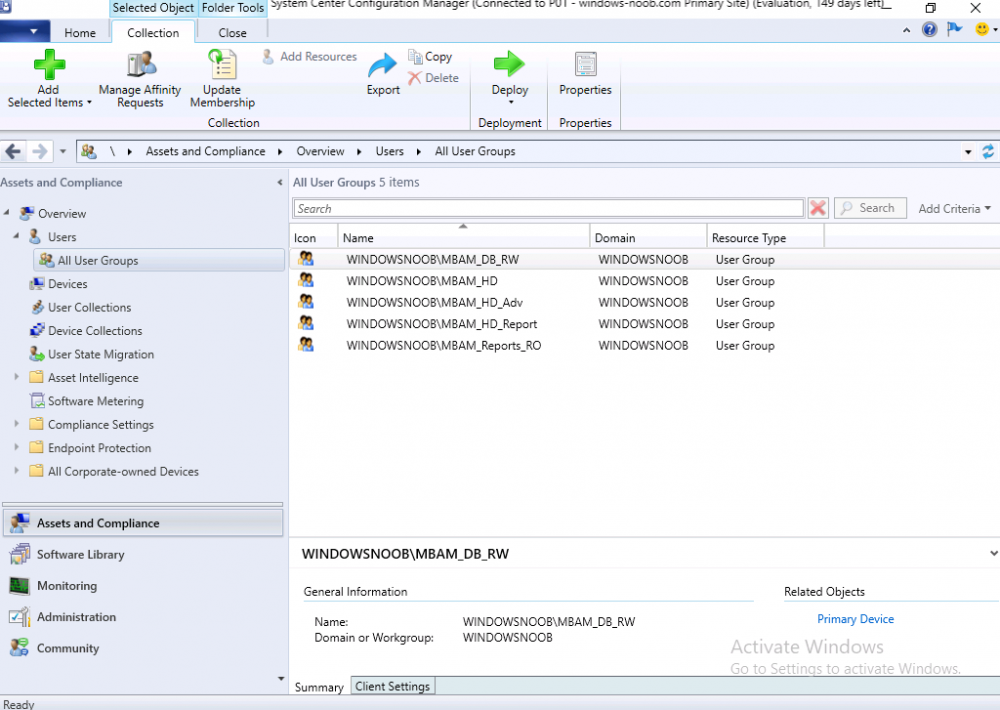The width and height of the screenshot is (1000, 710).
Task: Click the blue flag notification icon
Action: pos(954,29)
